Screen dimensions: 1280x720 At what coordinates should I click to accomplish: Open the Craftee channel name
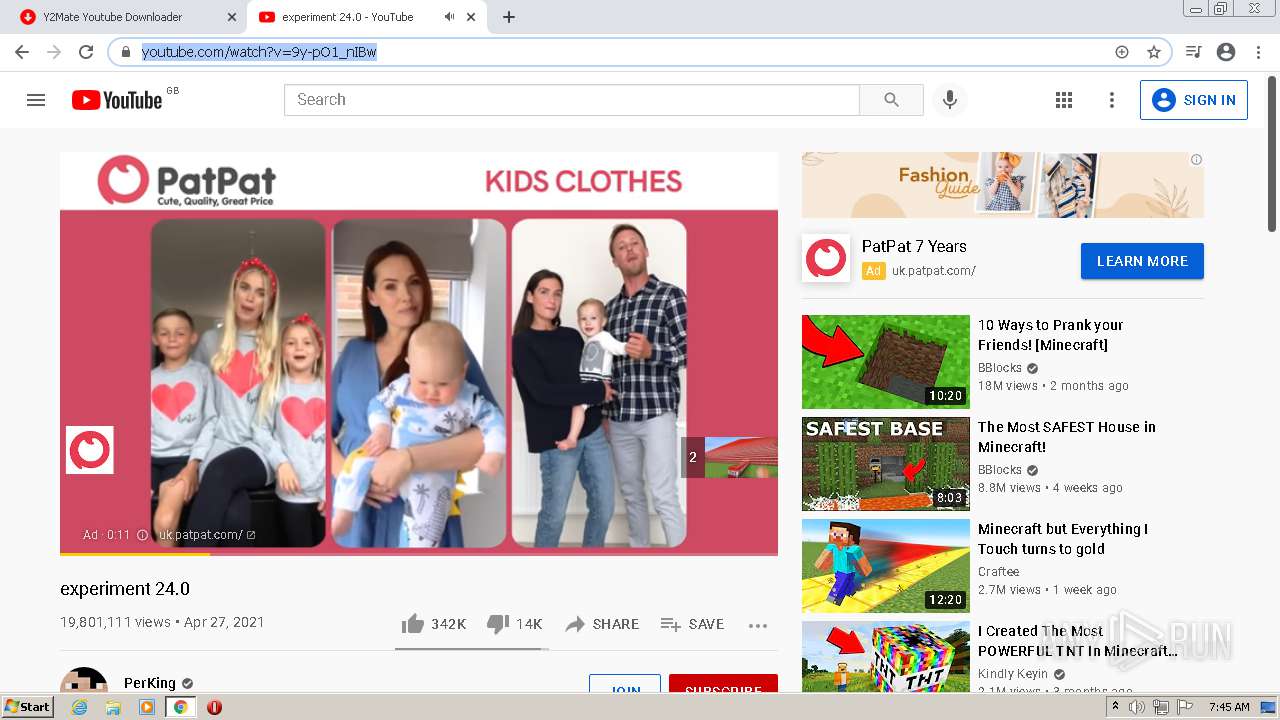[x=999, y=572]
